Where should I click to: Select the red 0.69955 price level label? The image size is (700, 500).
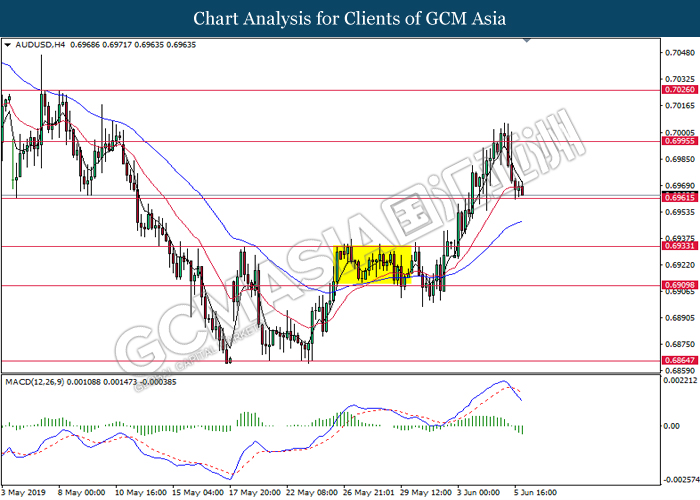pyautogui.click(x=680, y=141)
